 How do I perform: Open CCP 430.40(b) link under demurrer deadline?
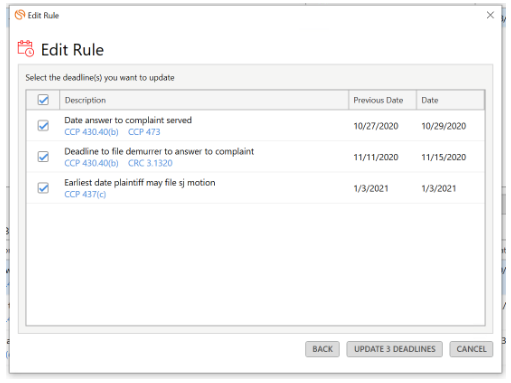91,163
